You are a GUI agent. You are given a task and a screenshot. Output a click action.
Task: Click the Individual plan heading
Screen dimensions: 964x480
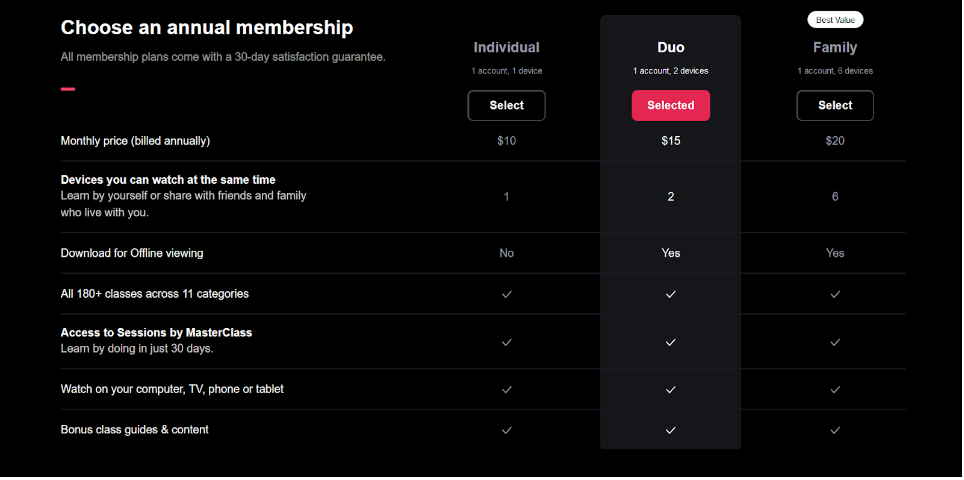click(x=506, y=47)
